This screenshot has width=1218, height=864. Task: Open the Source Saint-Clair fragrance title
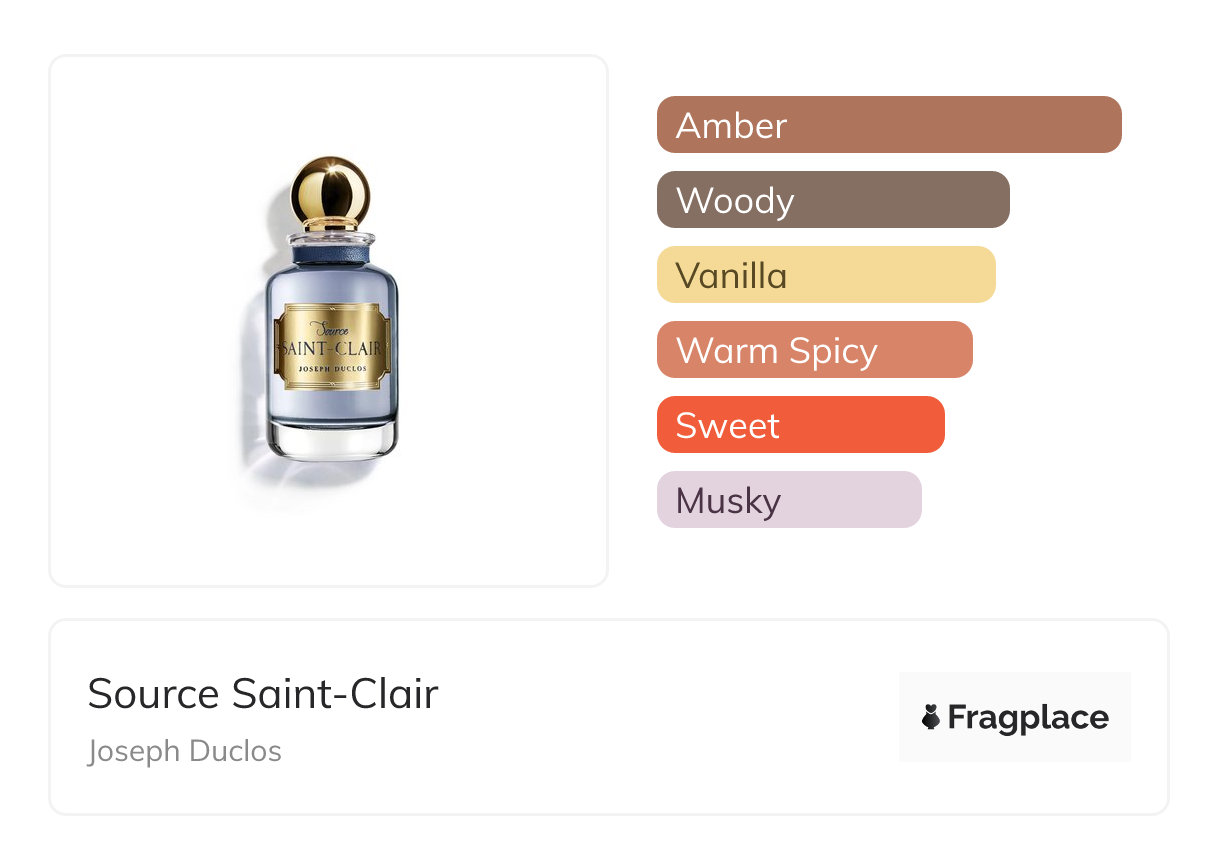[x=263, y=694]
